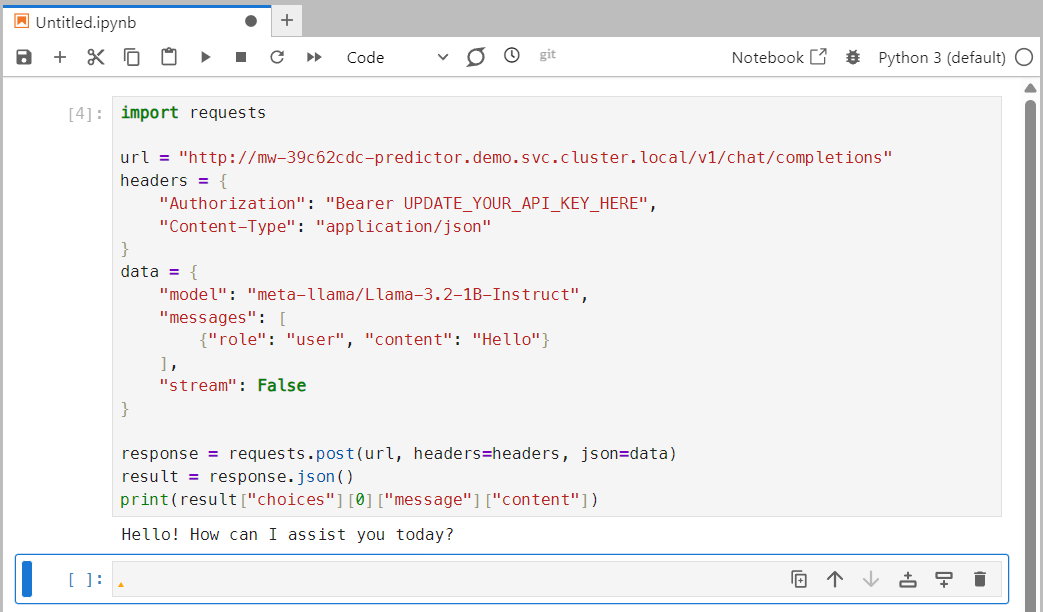The image size is (1043, 612).
Task: Copy the selected cell
Action: [131, 57]
